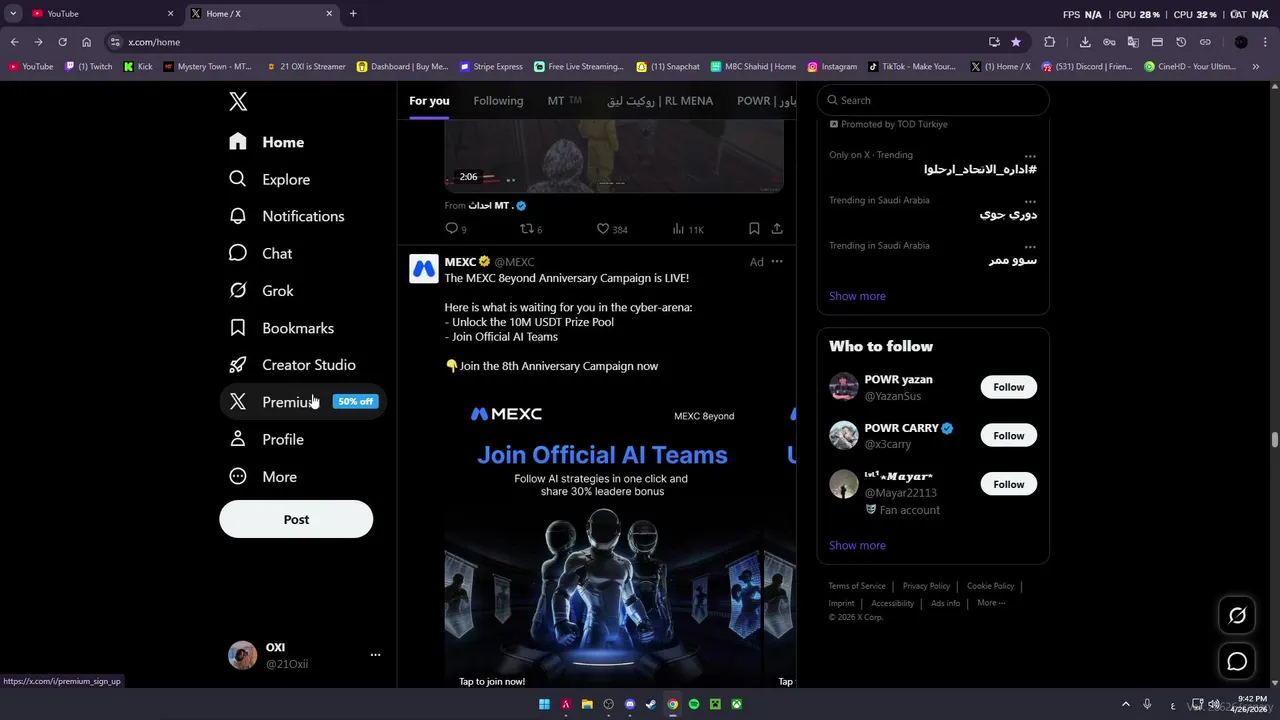Switch to the For you tab

[x=429, y=101]
